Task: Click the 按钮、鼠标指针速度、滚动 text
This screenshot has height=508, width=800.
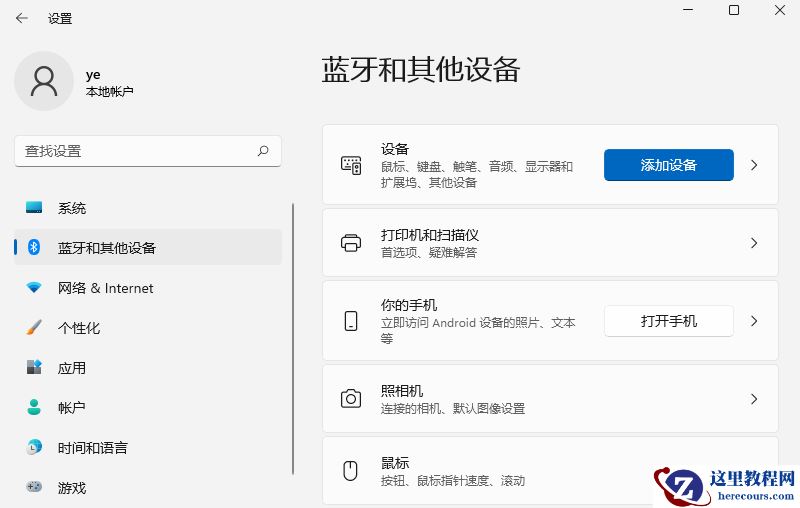Action: point(453,480)
